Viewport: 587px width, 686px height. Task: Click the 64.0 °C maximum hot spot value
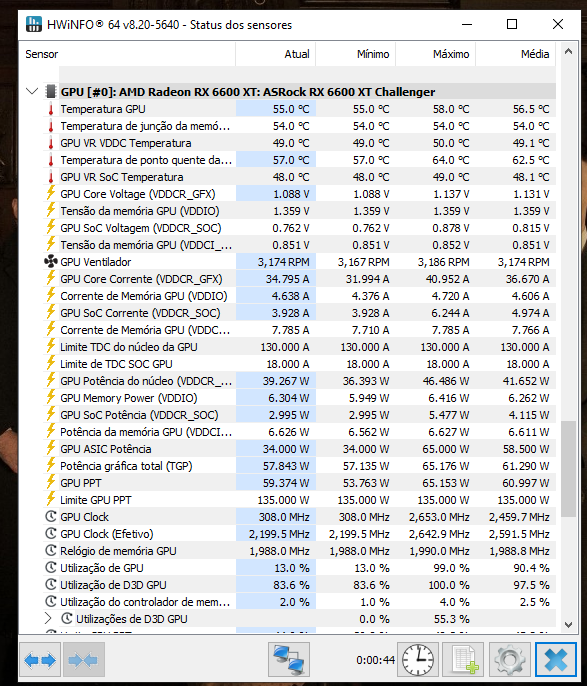pos(451,160)
